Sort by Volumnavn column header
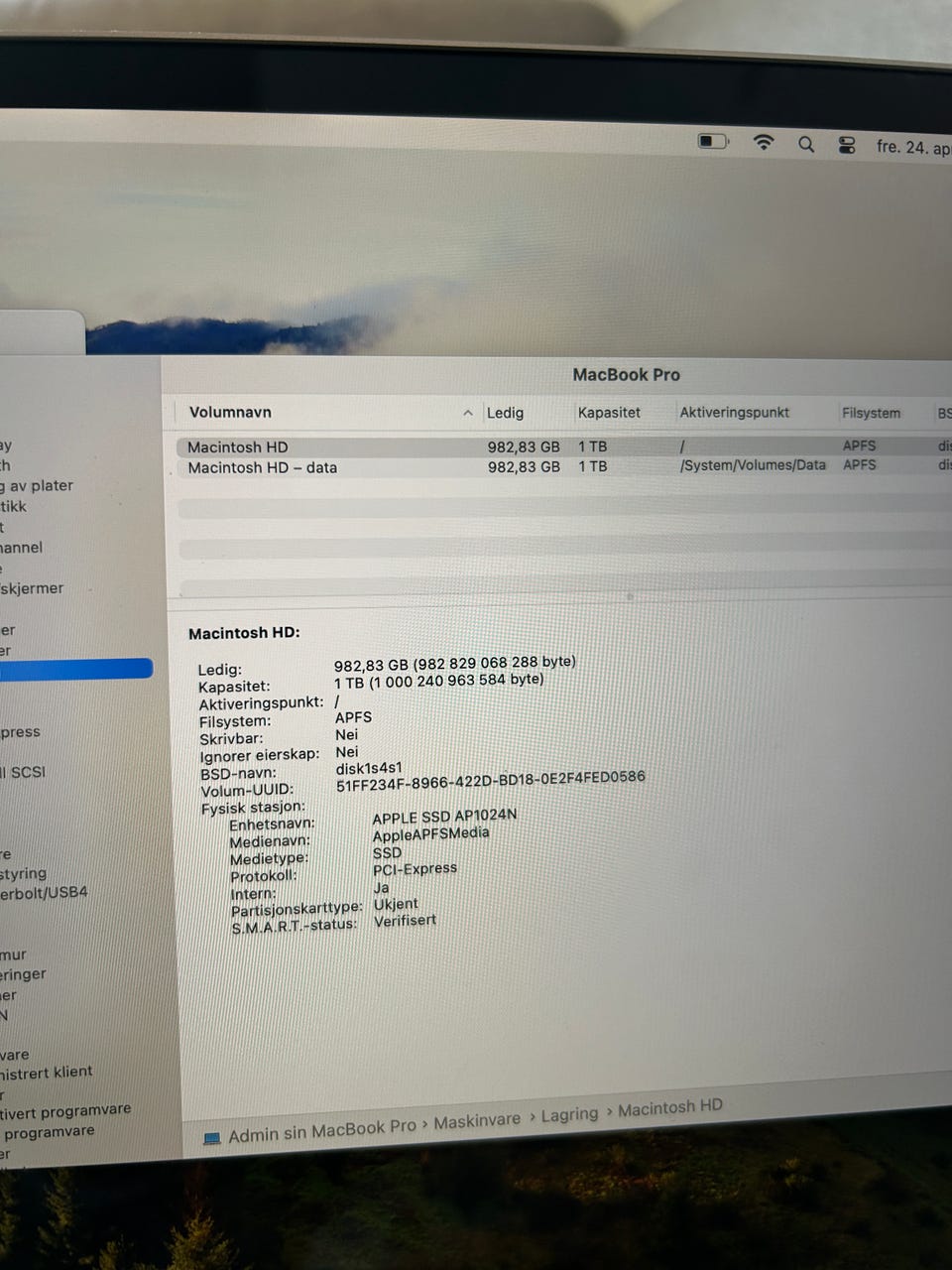Image resolution: width=952 pixels, height=1270 pixels. click(x=230, y=412)
